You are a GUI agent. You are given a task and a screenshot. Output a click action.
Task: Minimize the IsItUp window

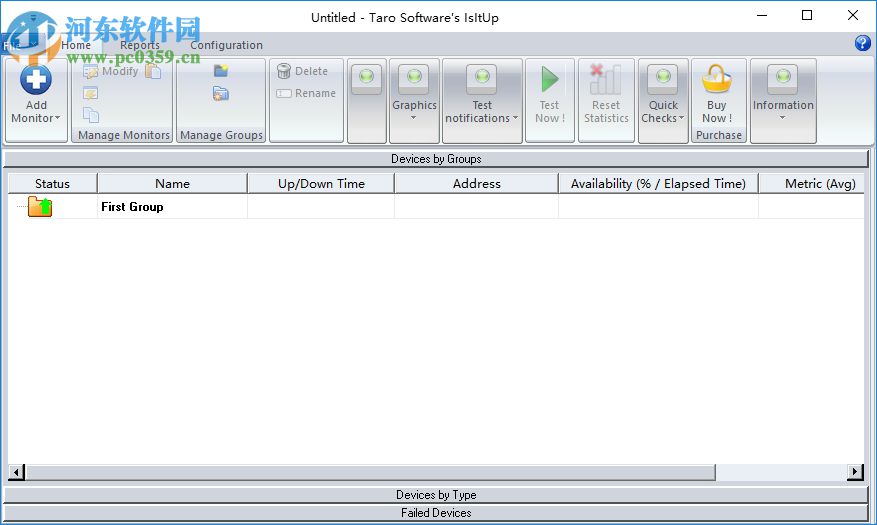coord(762,16)
